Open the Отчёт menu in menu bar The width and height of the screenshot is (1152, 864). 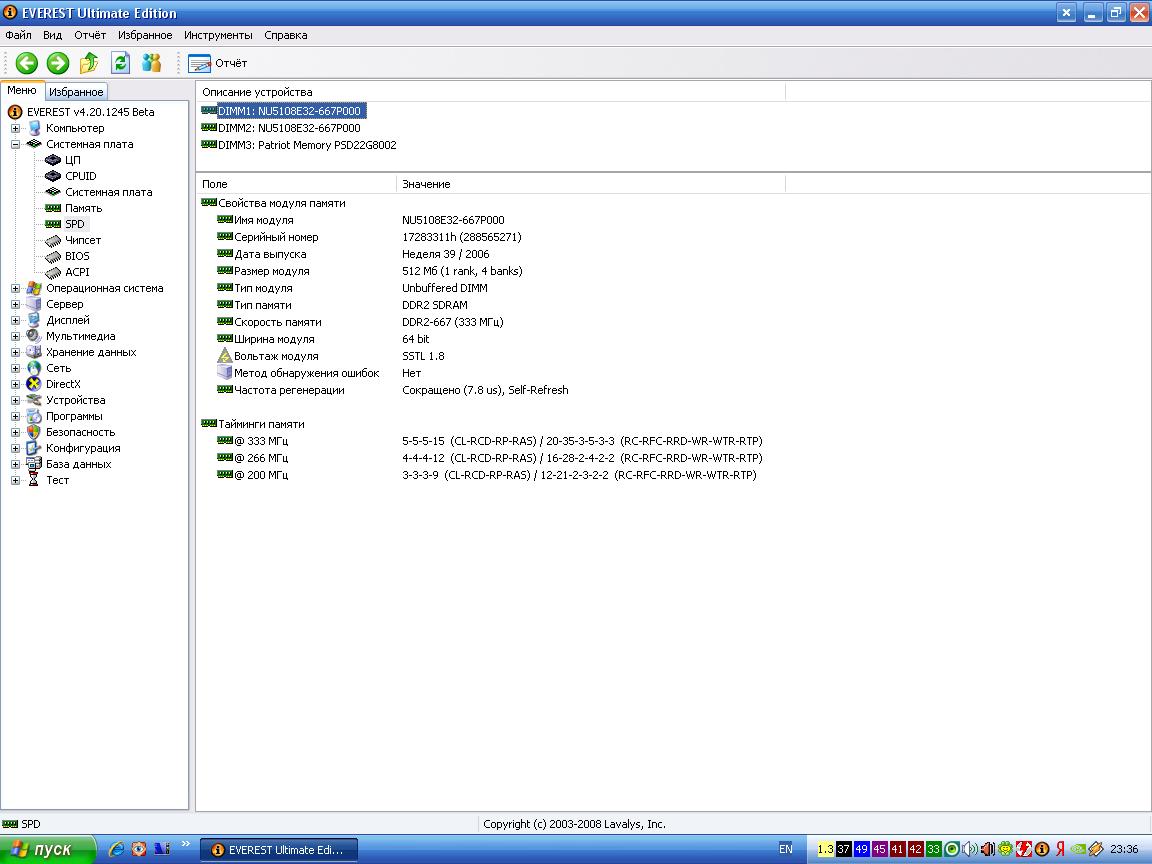click(x=90, y=35)
